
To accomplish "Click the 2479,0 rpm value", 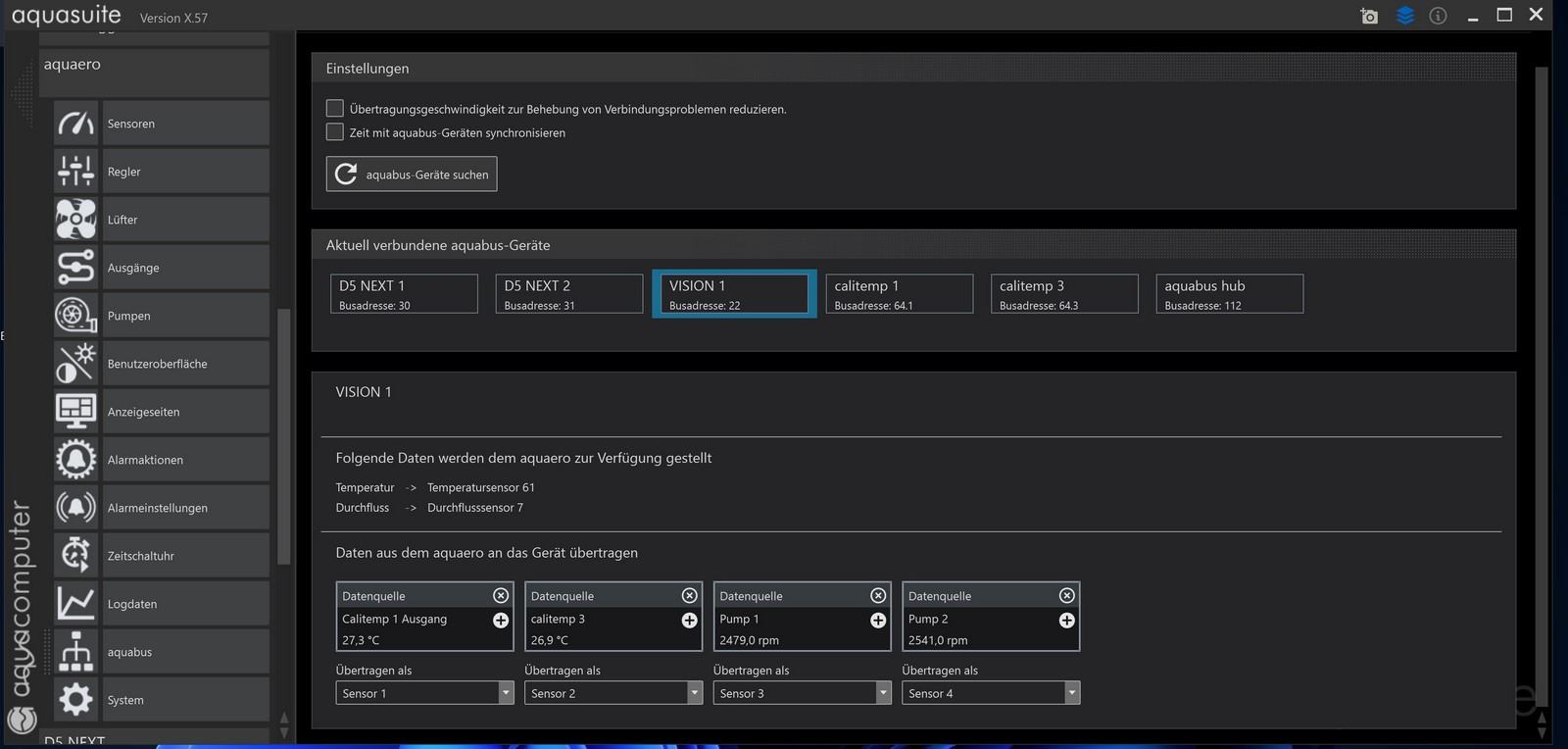I will 750,640.
